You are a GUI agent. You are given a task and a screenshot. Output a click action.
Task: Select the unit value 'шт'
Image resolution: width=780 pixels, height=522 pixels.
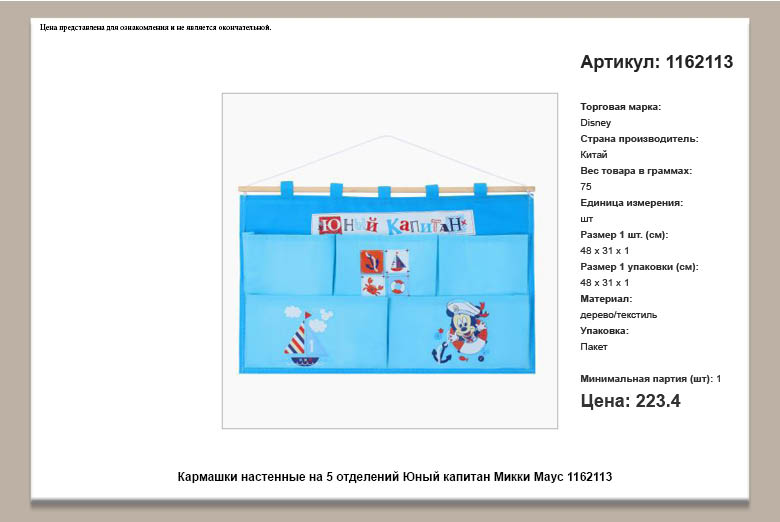[x=586, y=219]
